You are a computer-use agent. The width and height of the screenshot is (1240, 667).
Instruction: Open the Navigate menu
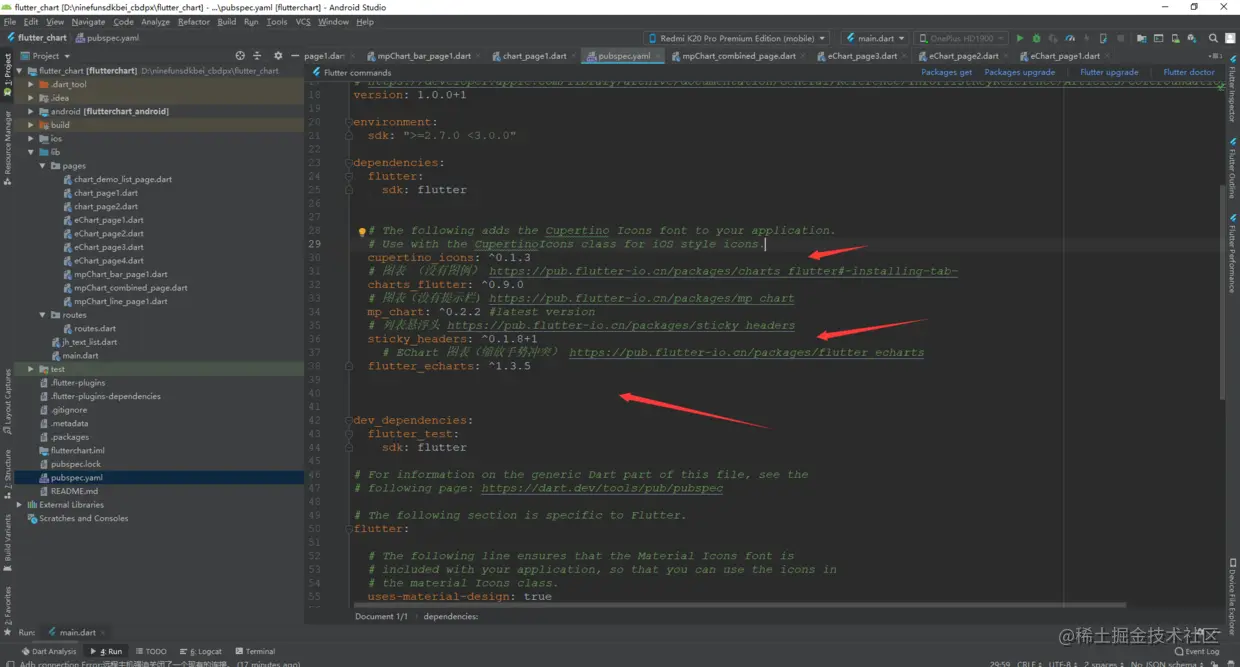(88, 21)
